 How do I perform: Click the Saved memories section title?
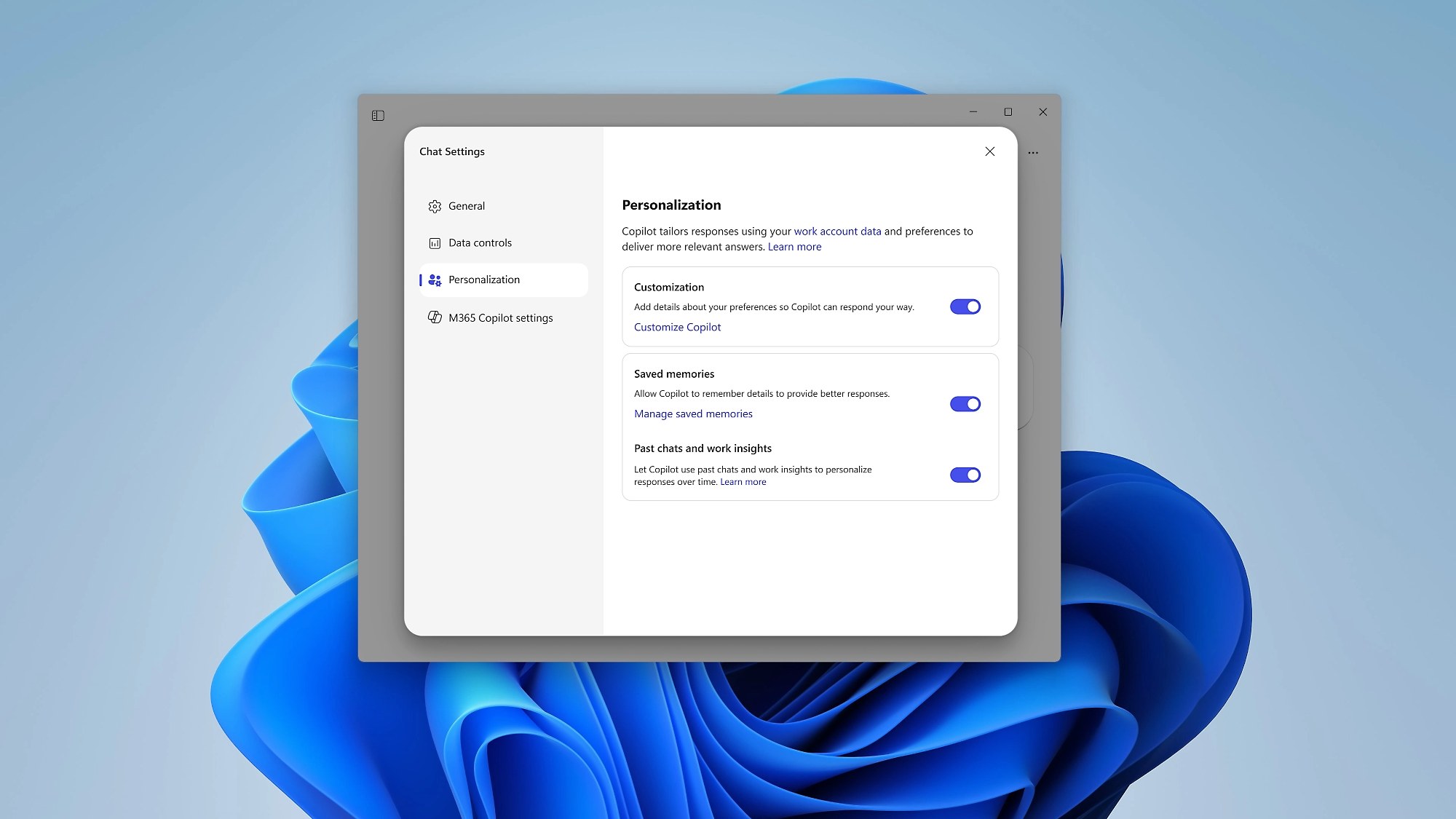coord(674,374)
